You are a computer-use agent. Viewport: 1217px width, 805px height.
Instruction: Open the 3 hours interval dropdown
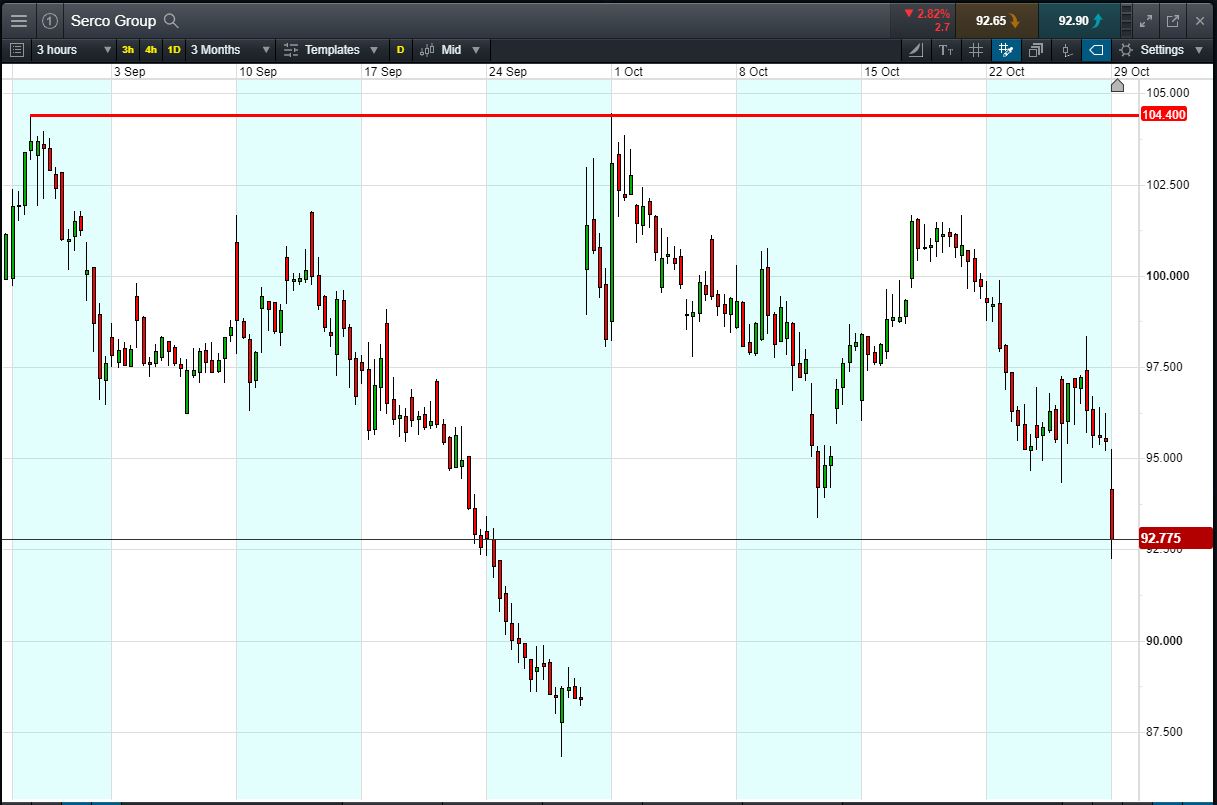click(x=73, y=49)
